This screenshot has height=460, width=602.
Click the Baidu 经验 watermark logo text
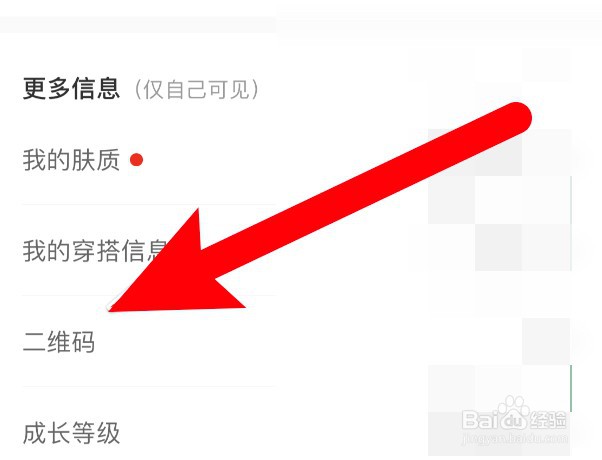pyautogui.click(x=514, y=420)
